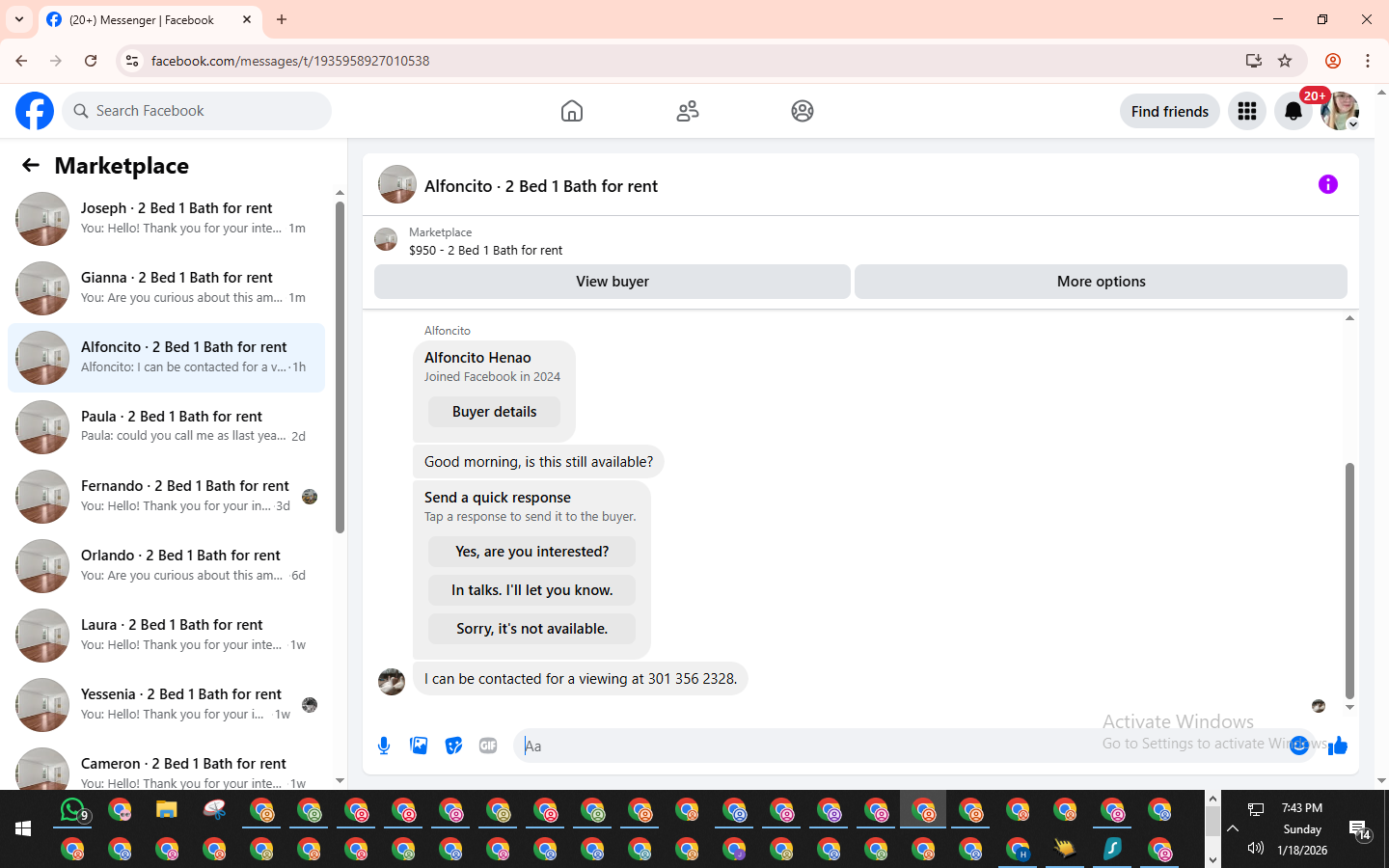Open the Groups icon in top navigation
1389x868 pixels.
[x=803, y=111]
